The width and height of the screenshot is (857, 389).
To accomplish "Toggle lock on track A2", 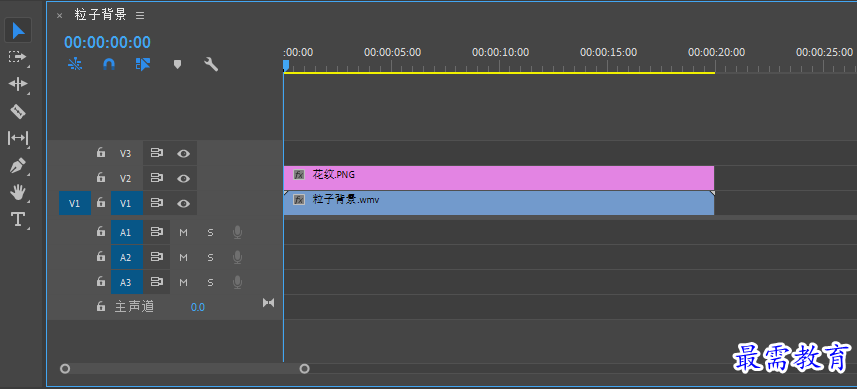I will point(101,257).
